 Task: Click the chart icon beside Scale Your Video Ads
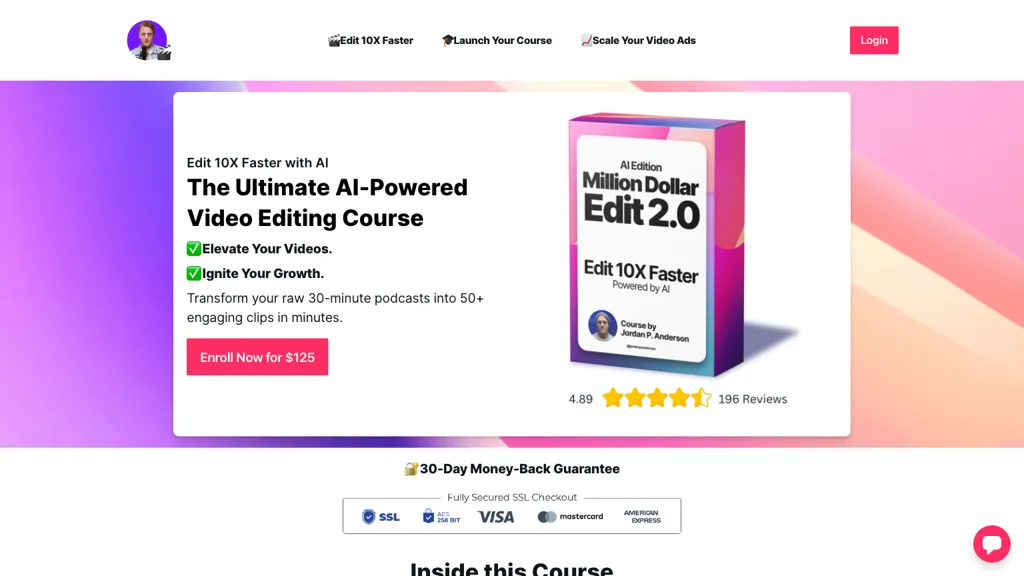coord(586,40)
